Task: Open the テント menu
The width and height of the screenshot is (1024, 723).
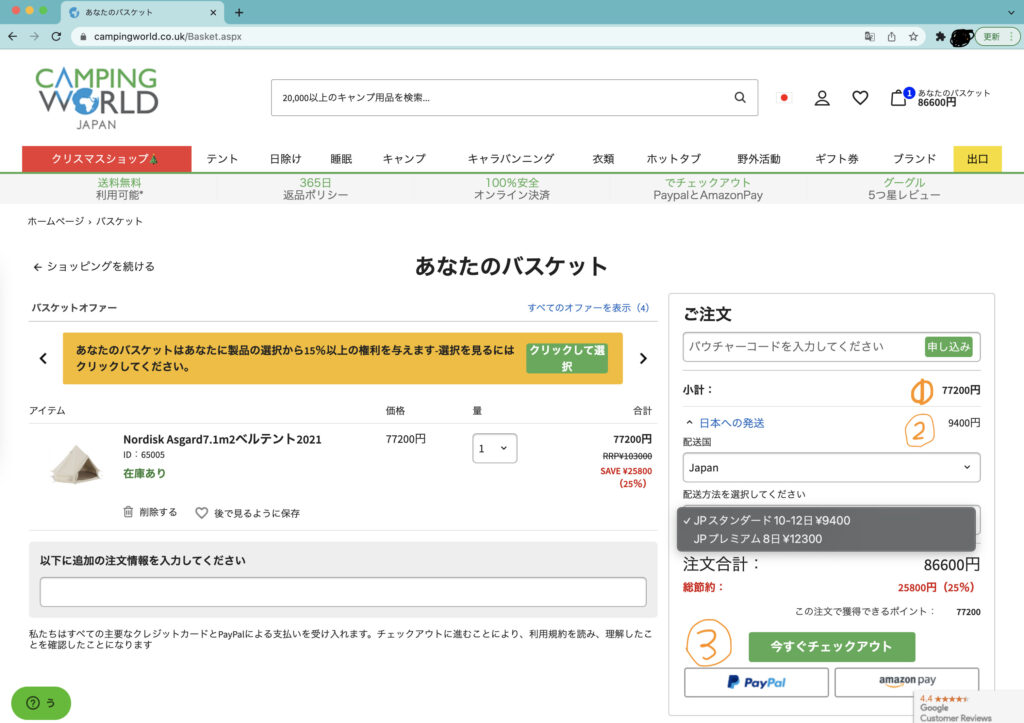Action: point(222,159)
